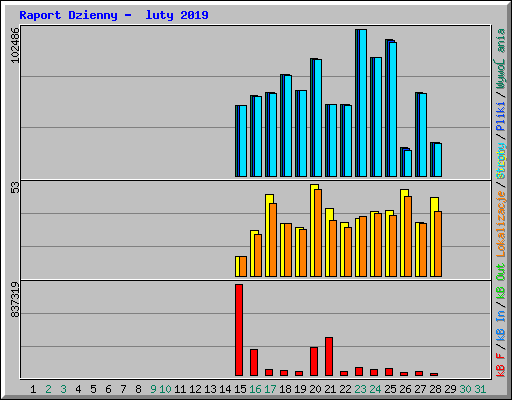Image resolution: width=512 pixels, height=400 pixels.
Task: Click the orange bar for day 26
Action: [408, 236]
